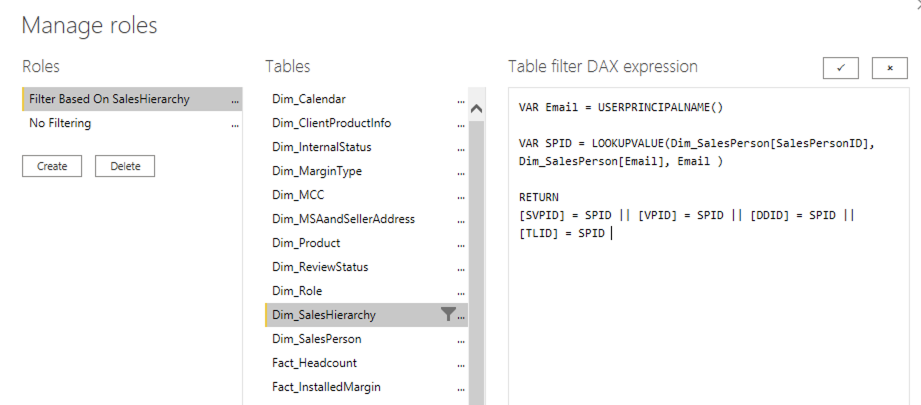Select Fact_Headcount table

pos(367,363)
